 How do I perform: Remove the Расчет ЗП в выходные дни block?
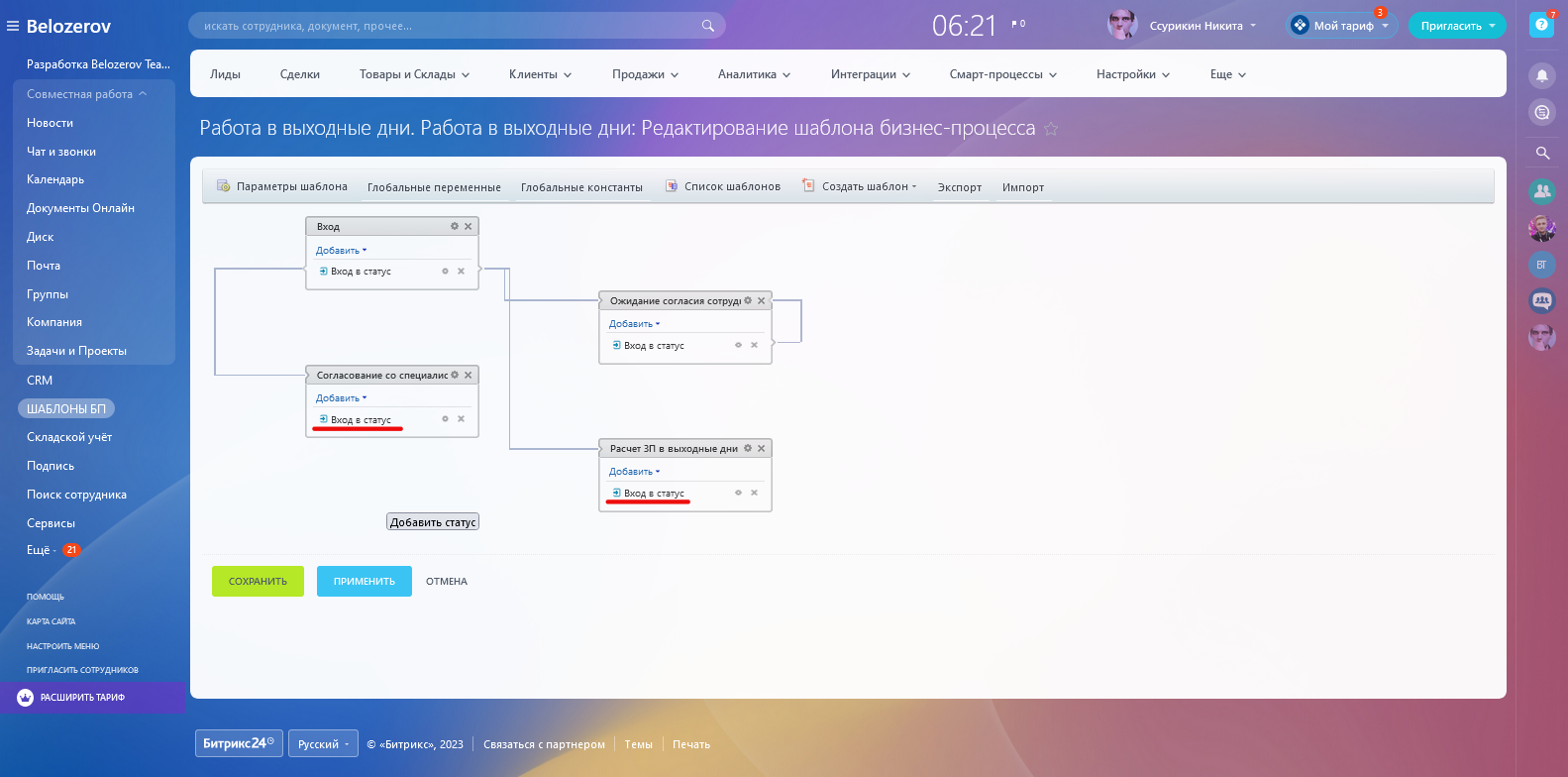(x=762, y=448)
